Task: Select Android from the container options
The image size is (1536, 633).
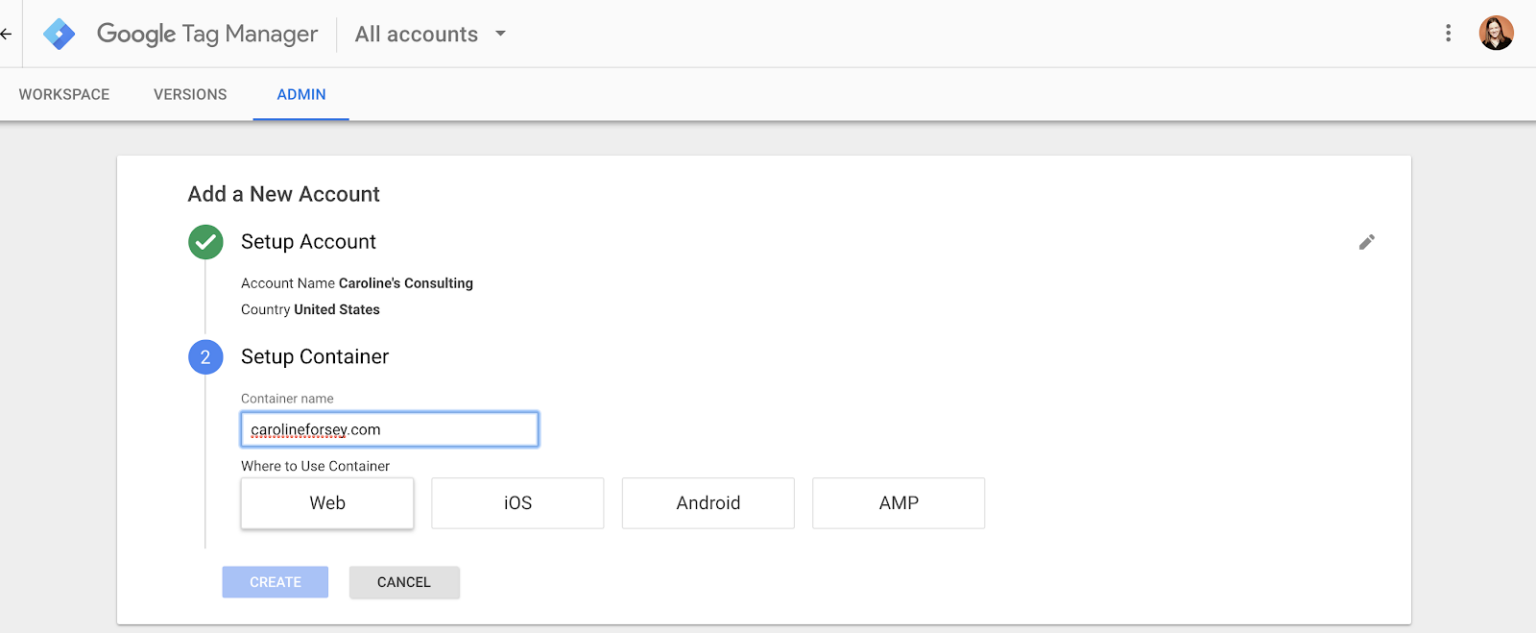Action: point(708,503)
